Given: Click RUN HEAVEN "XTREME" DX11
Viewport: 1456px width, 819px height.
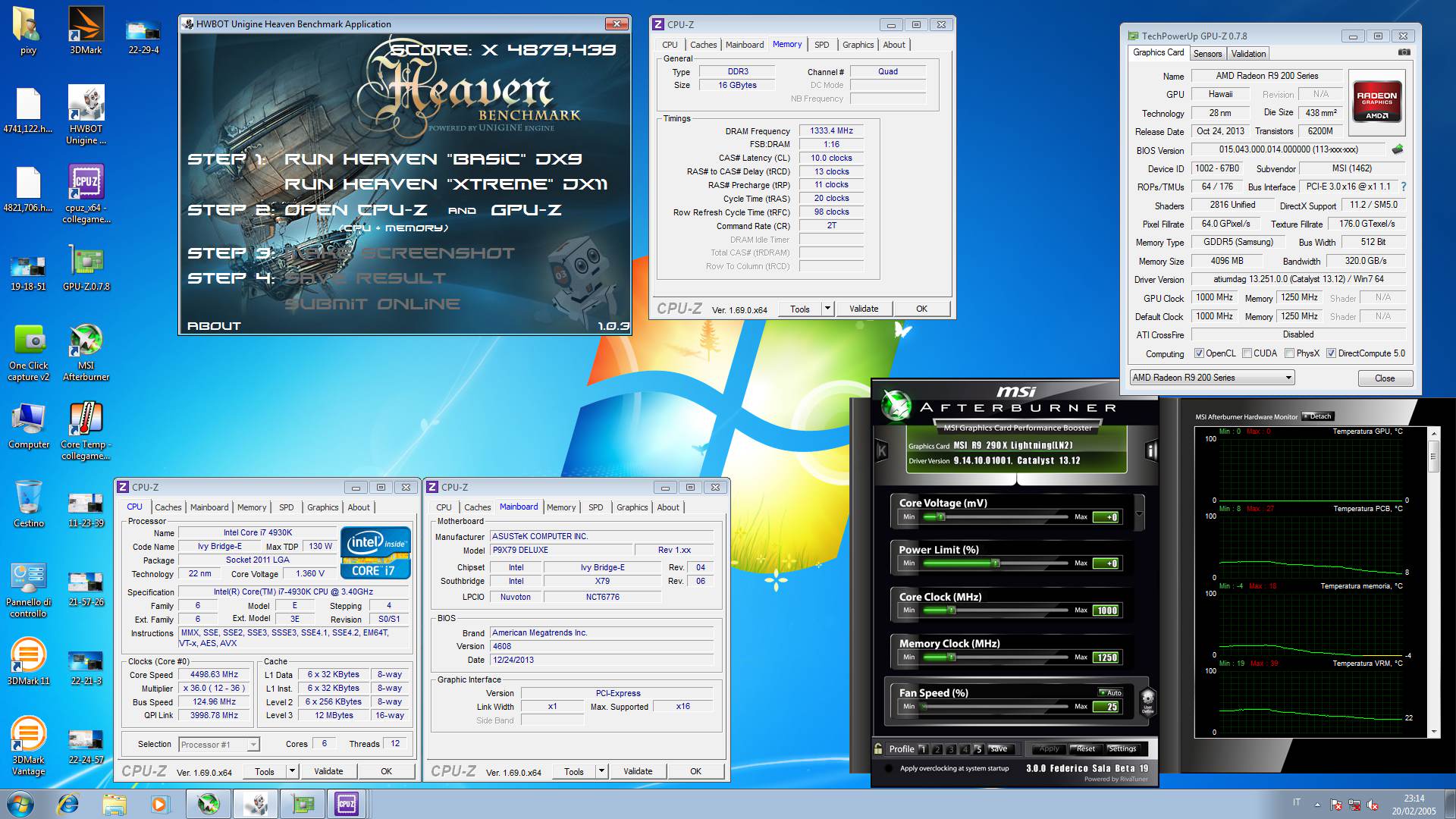Looking at the screenshot, I should (446, 184).
